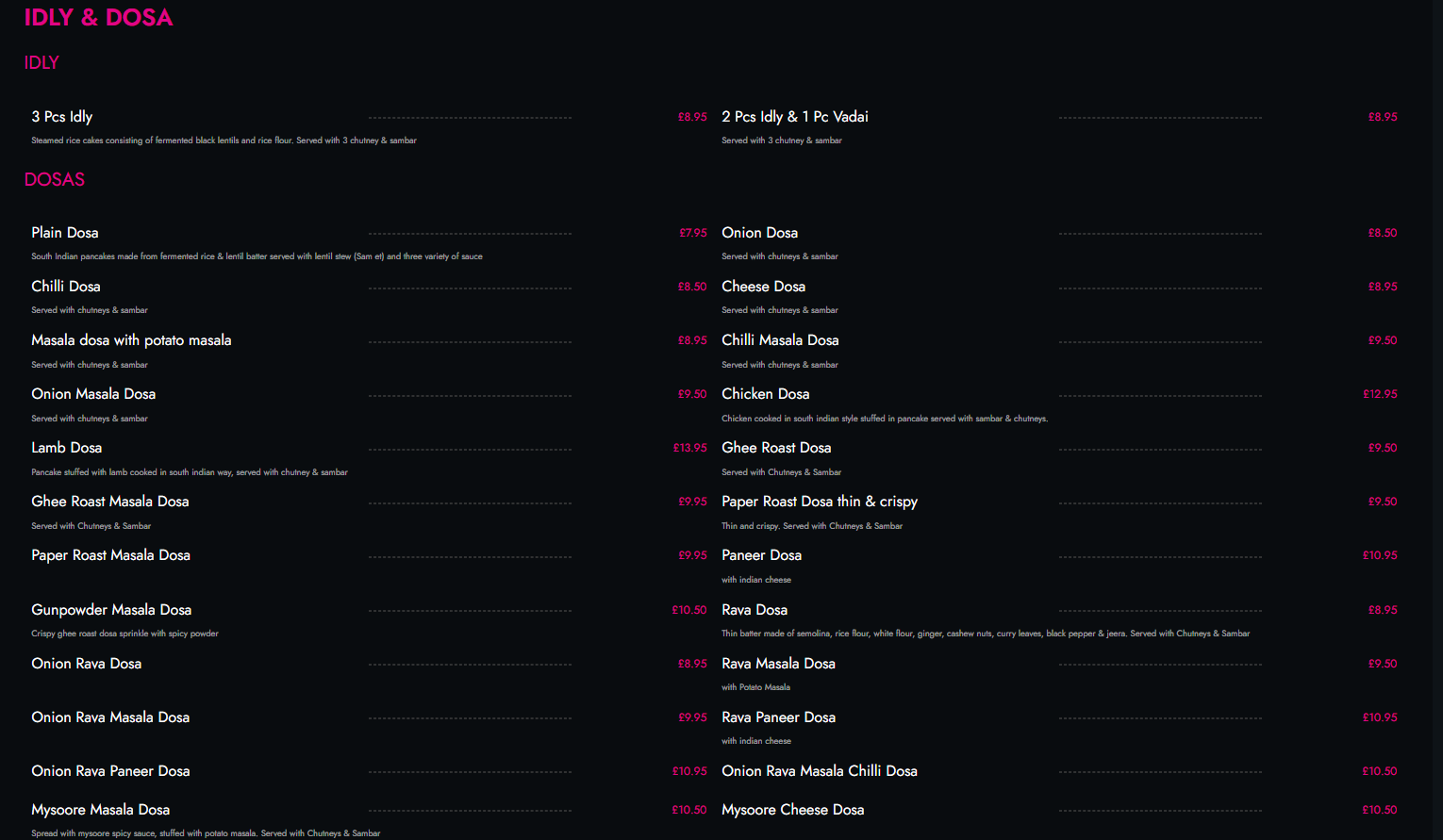Select the IDLY section heading

(x=41, y=63)
